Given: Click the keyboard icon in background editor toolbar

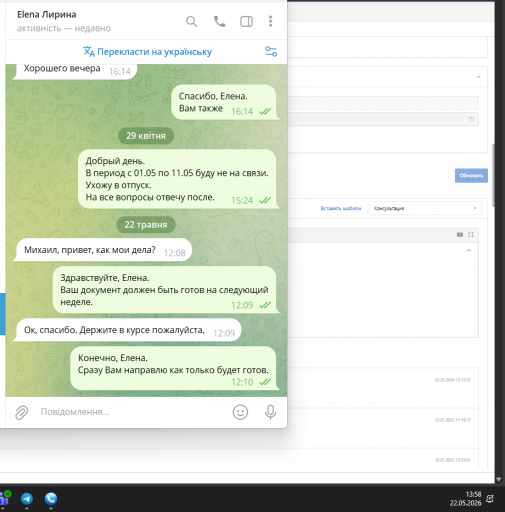Looking at the screenshot, I should [x=460, y=235].
